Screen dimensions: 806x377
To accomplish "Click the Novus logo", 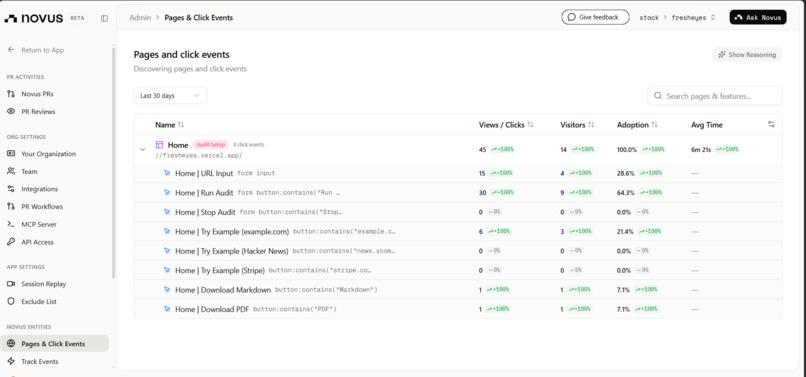I will 34,18.
